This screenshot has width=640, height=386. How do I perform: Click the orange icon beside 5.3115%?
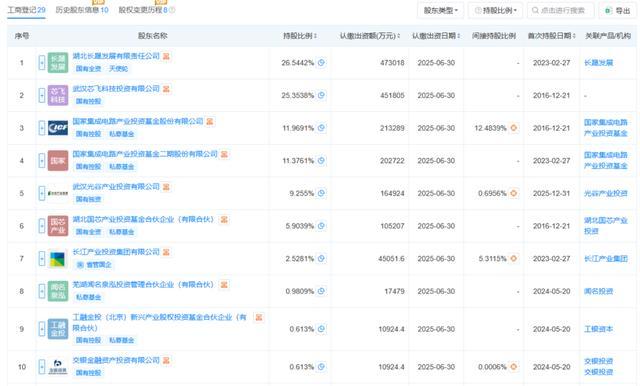click(x=513, y=258)
